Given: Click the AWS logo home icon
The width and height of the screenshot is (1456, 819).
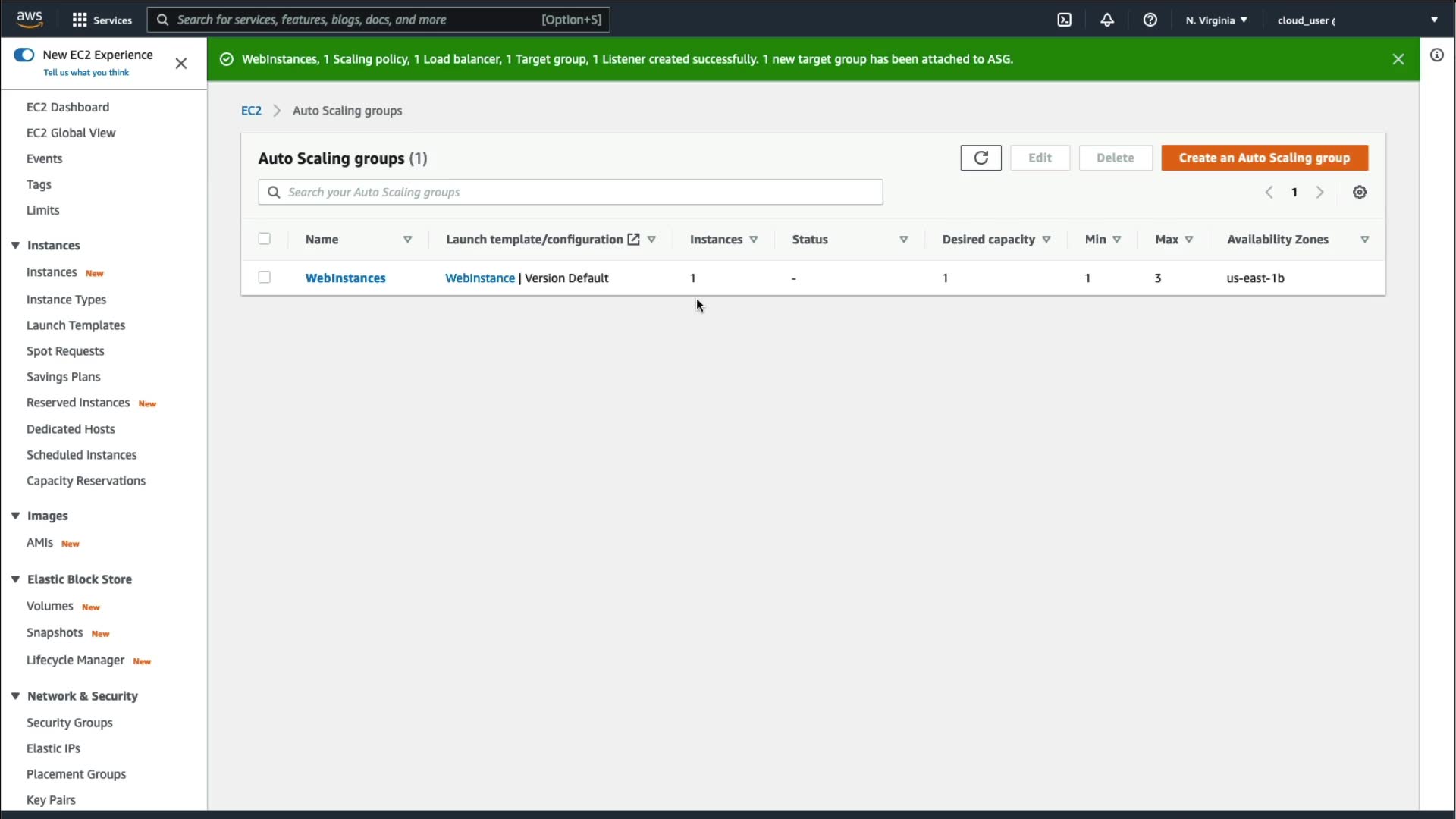Looking at the screenshot, I should coord(30,19).
